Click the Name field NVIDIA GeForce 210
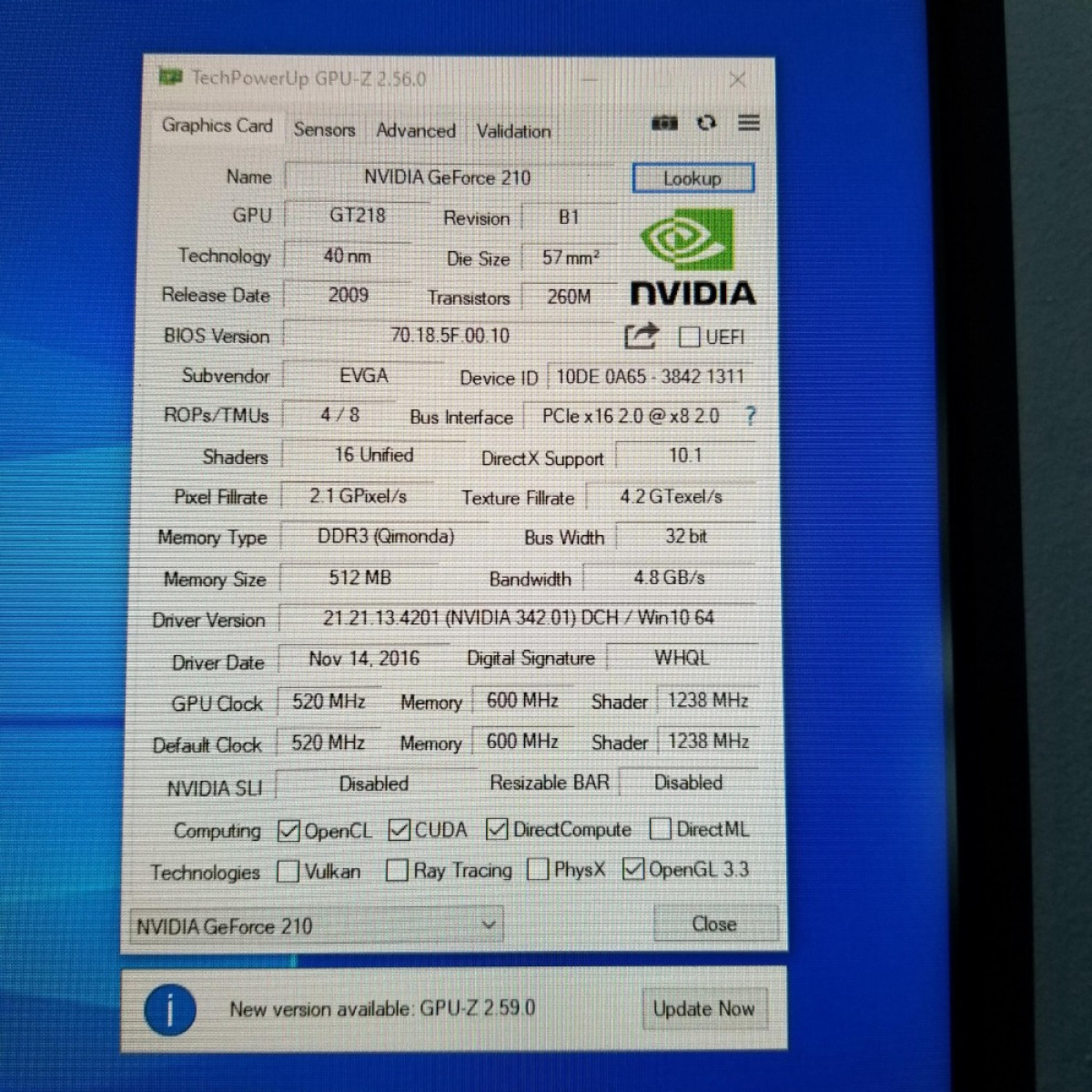 click(449, 177)
